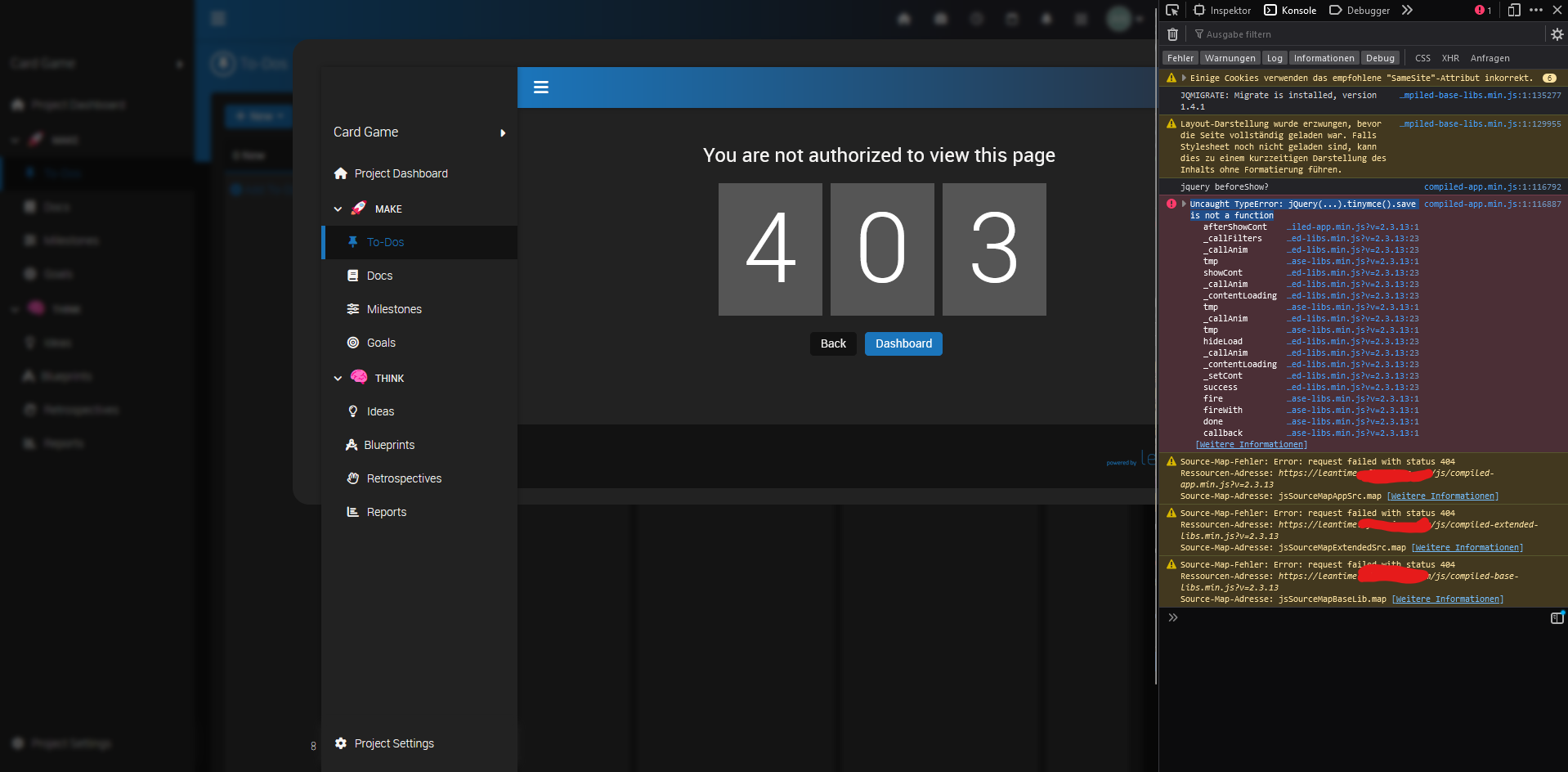The height and width of the screenshot is (772, 1568).
Task: Open Ideas via the lightbulb icon
Action: (x=352, y=411)
